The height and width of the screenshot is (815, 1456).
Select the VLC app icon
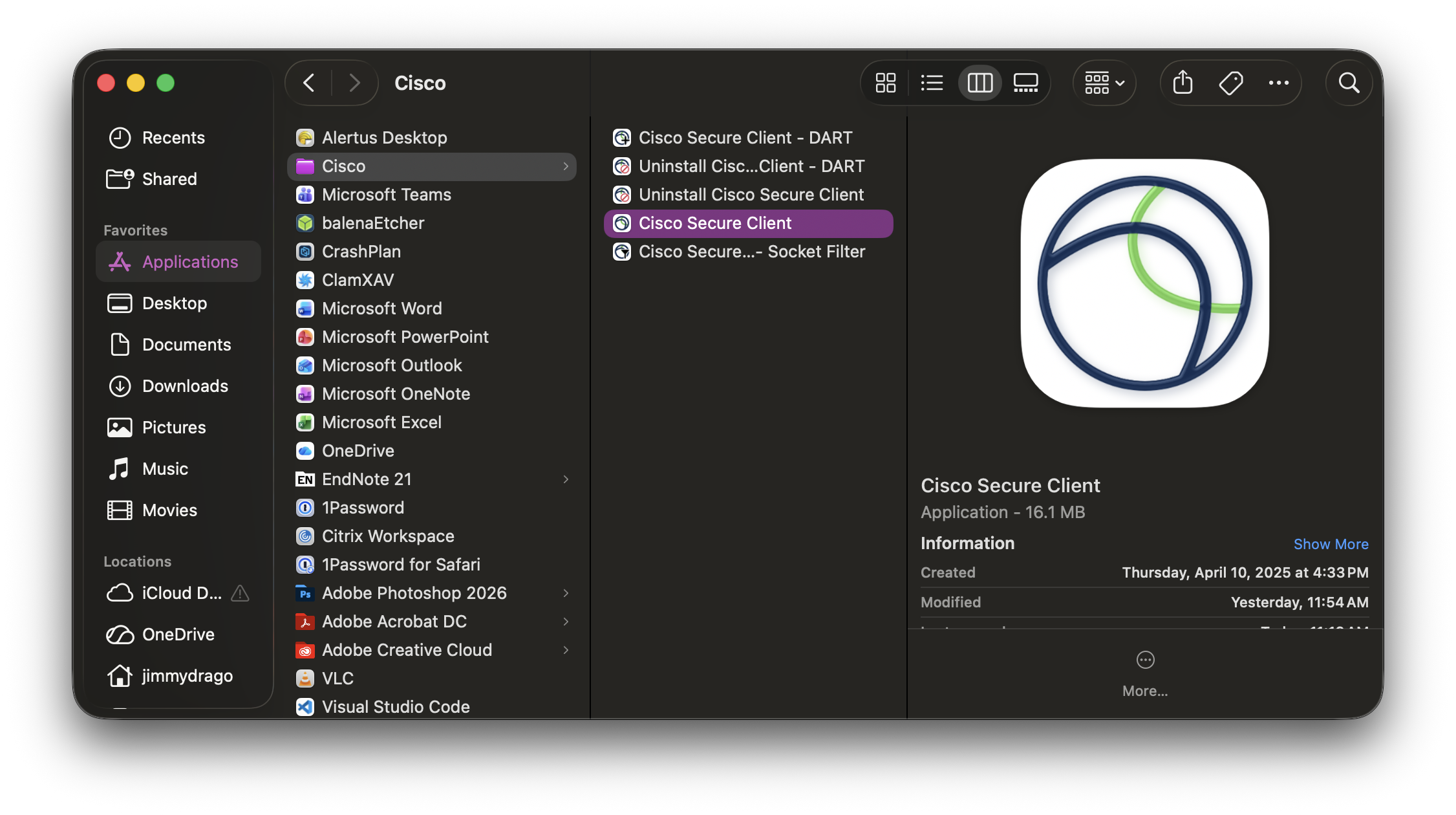pyautogui.click(x=305, y=679)
